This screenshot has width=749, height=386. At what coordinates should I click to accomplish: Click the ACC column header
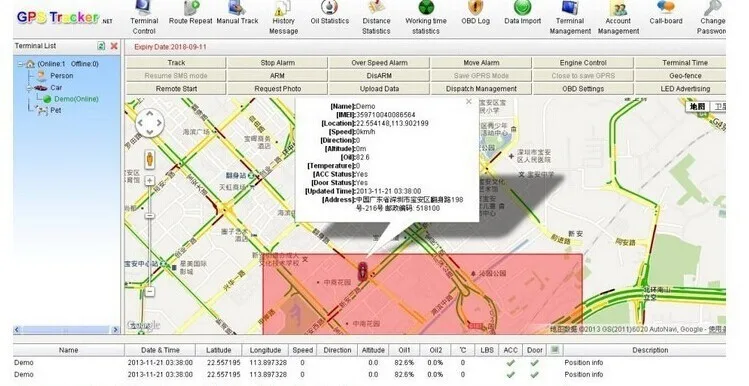pyautogui.click(x=511, y=350)
